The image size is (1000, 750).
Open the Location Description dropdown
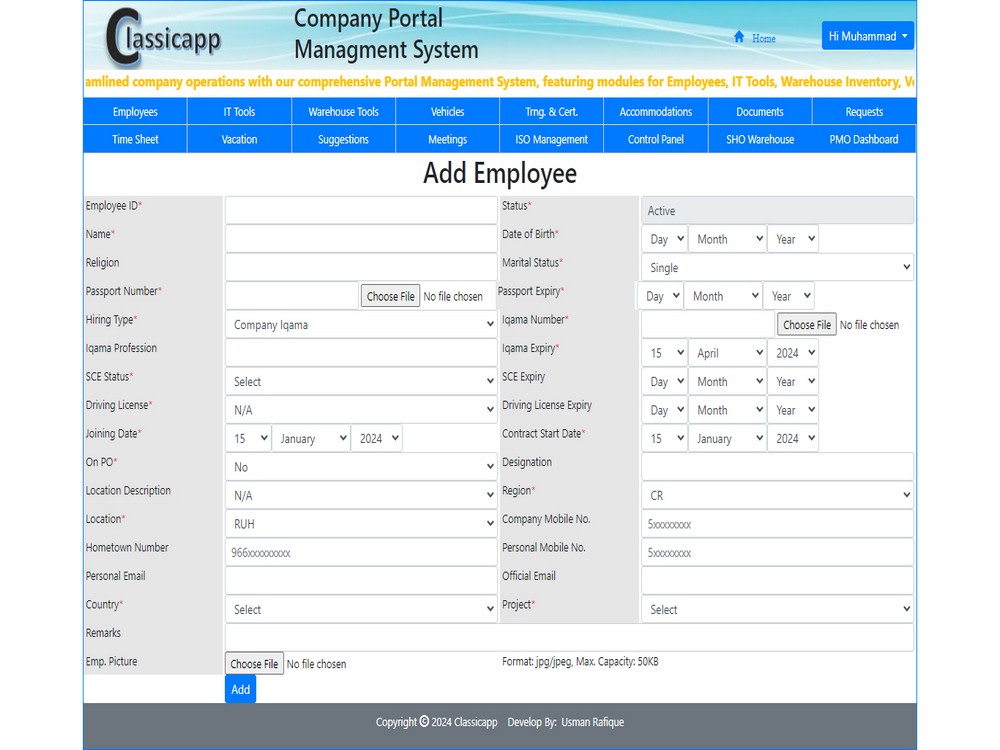tap(361, 495)
